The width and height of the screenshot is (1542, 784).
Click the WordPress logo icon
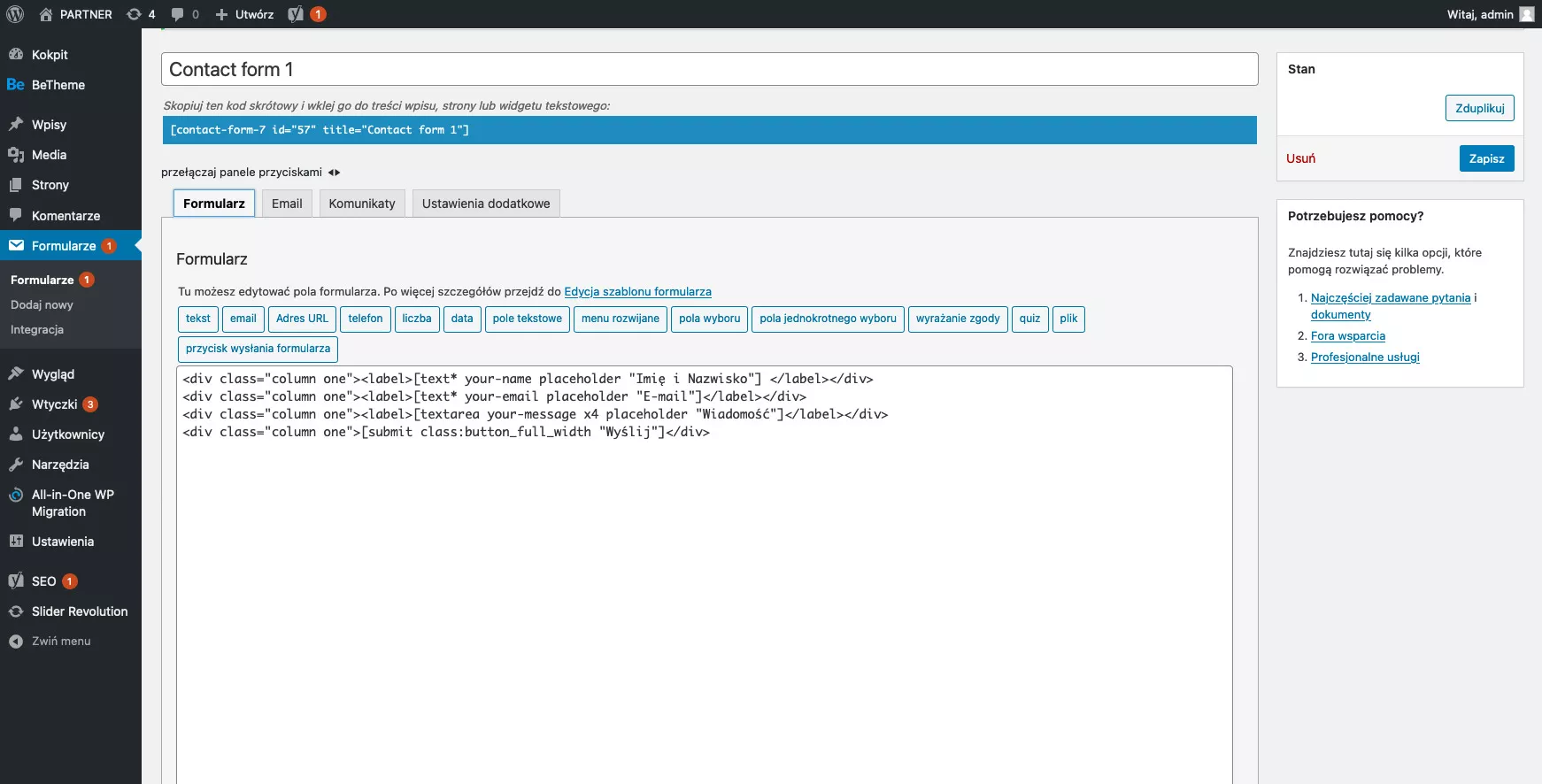(x=15, y=14)
